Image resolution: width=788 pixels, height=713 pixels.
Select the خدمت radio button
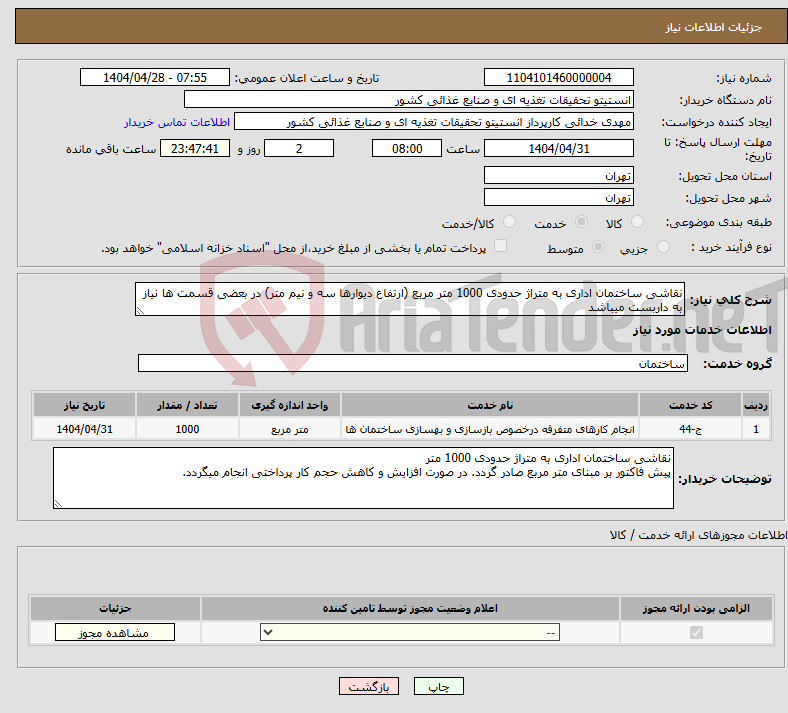[581, 222]
